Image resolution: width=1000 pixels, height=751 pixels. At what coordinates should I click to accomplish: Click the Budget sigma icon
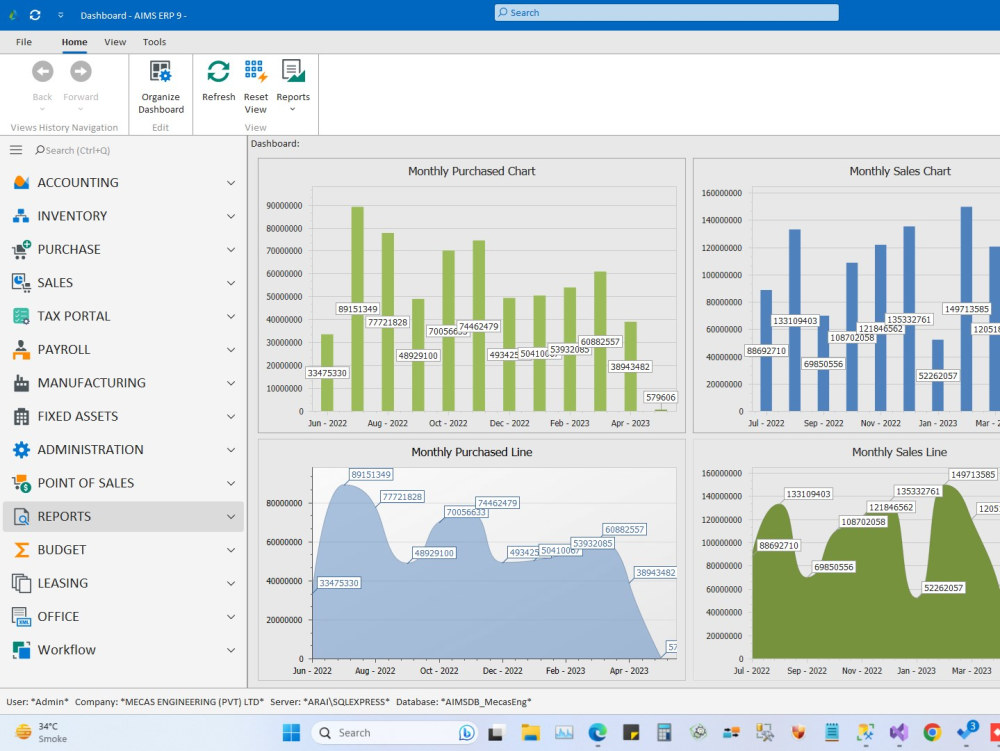click(x=21, y=550)
